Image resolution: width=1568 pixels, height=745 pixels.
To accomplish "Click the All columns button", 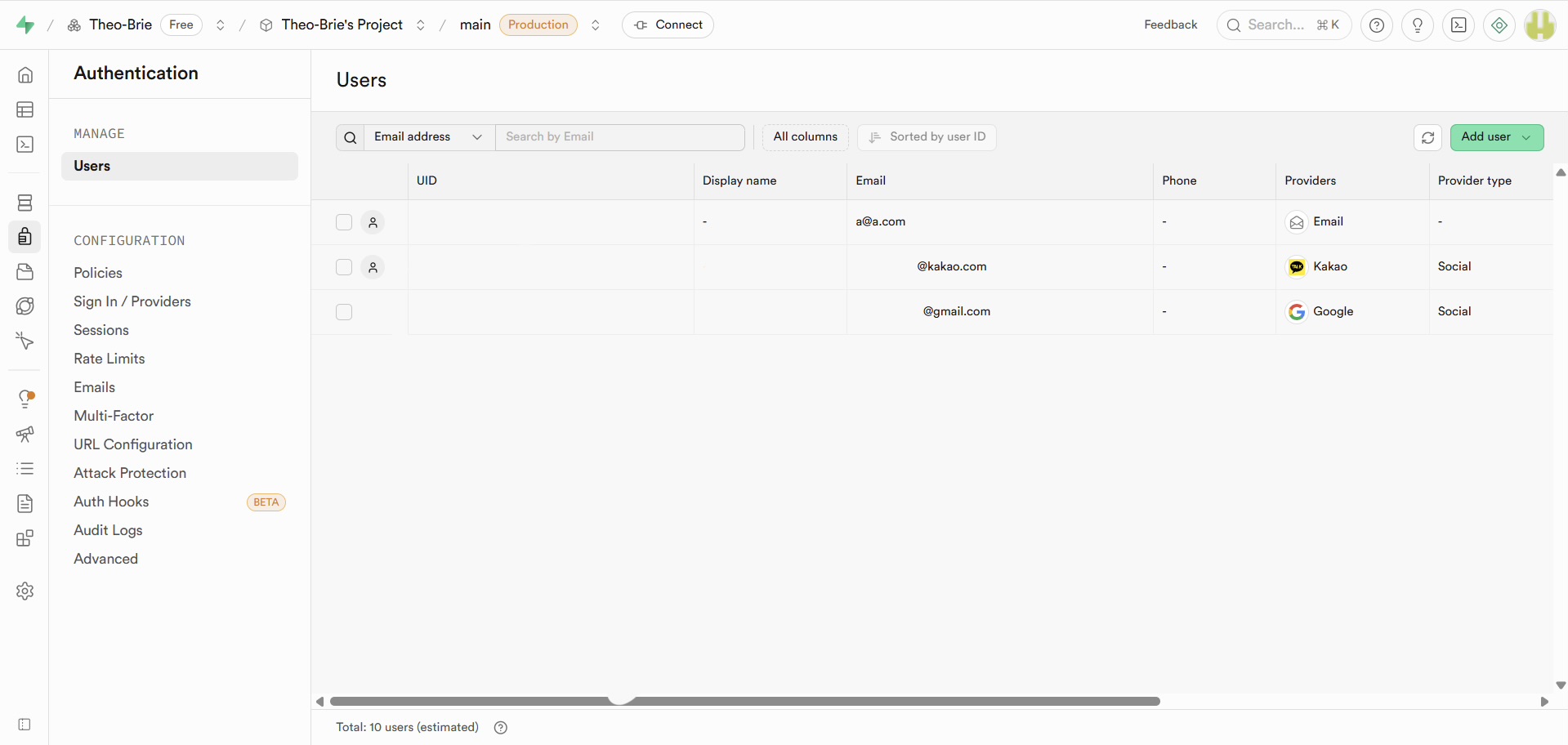I will point(805,137).
